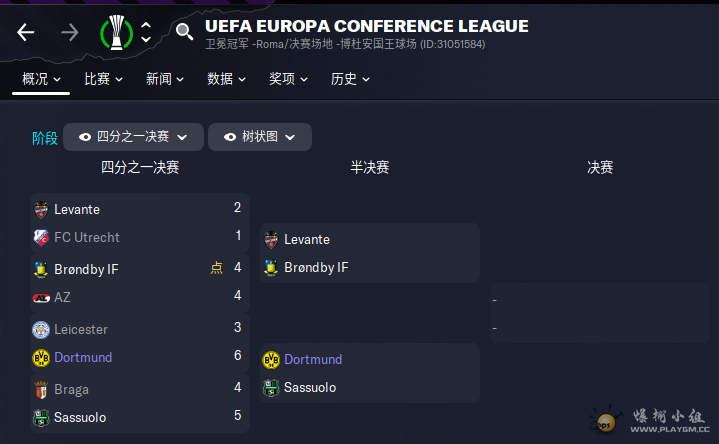This screenshot has height=444, width=719.
Task: Click the Braga club badge
Action: [x=41, y=389]
